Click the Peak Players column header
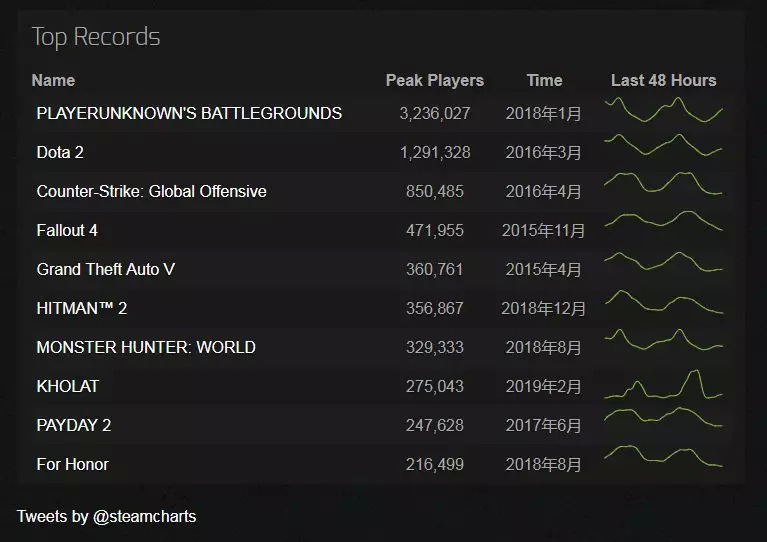Image resolution: width=767 pixels, height=542 pixels. (x=434, y=80)
